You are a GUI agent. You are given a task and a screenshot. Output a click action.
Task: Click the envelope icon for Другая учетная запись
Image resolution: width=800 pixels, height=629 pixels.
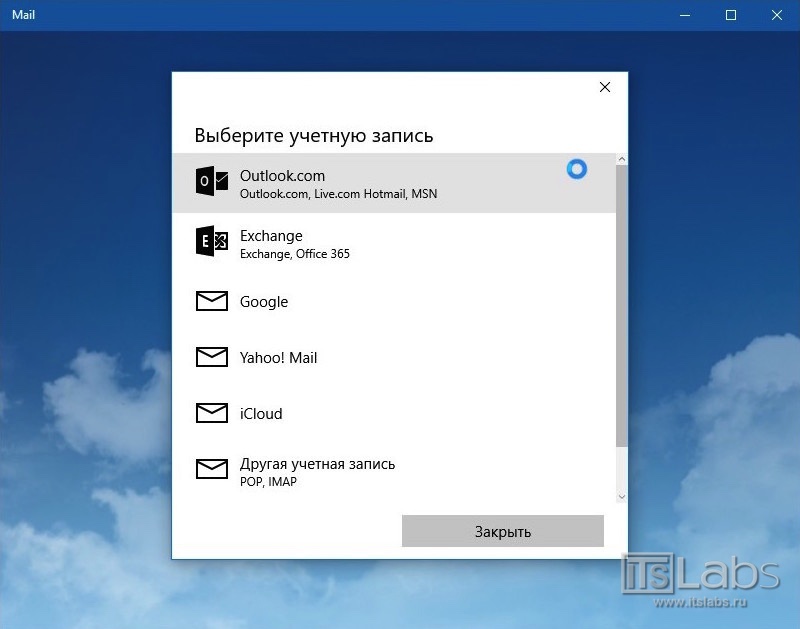click(x=212, y=469)
